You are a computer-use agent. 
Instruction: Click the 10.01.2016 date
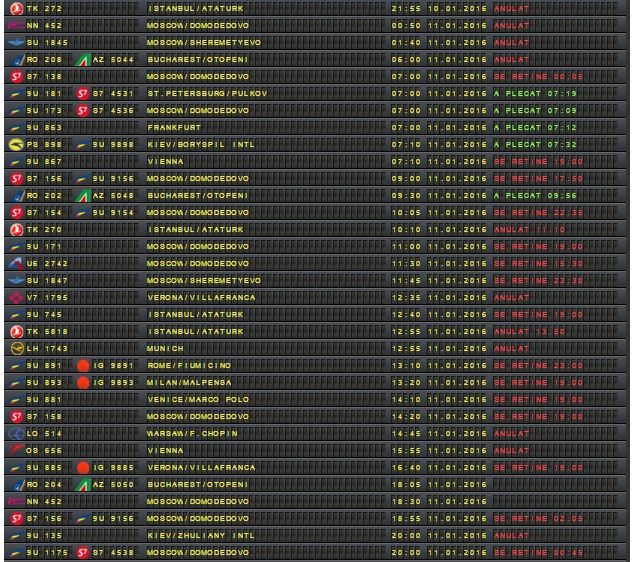tap(457, 8)
